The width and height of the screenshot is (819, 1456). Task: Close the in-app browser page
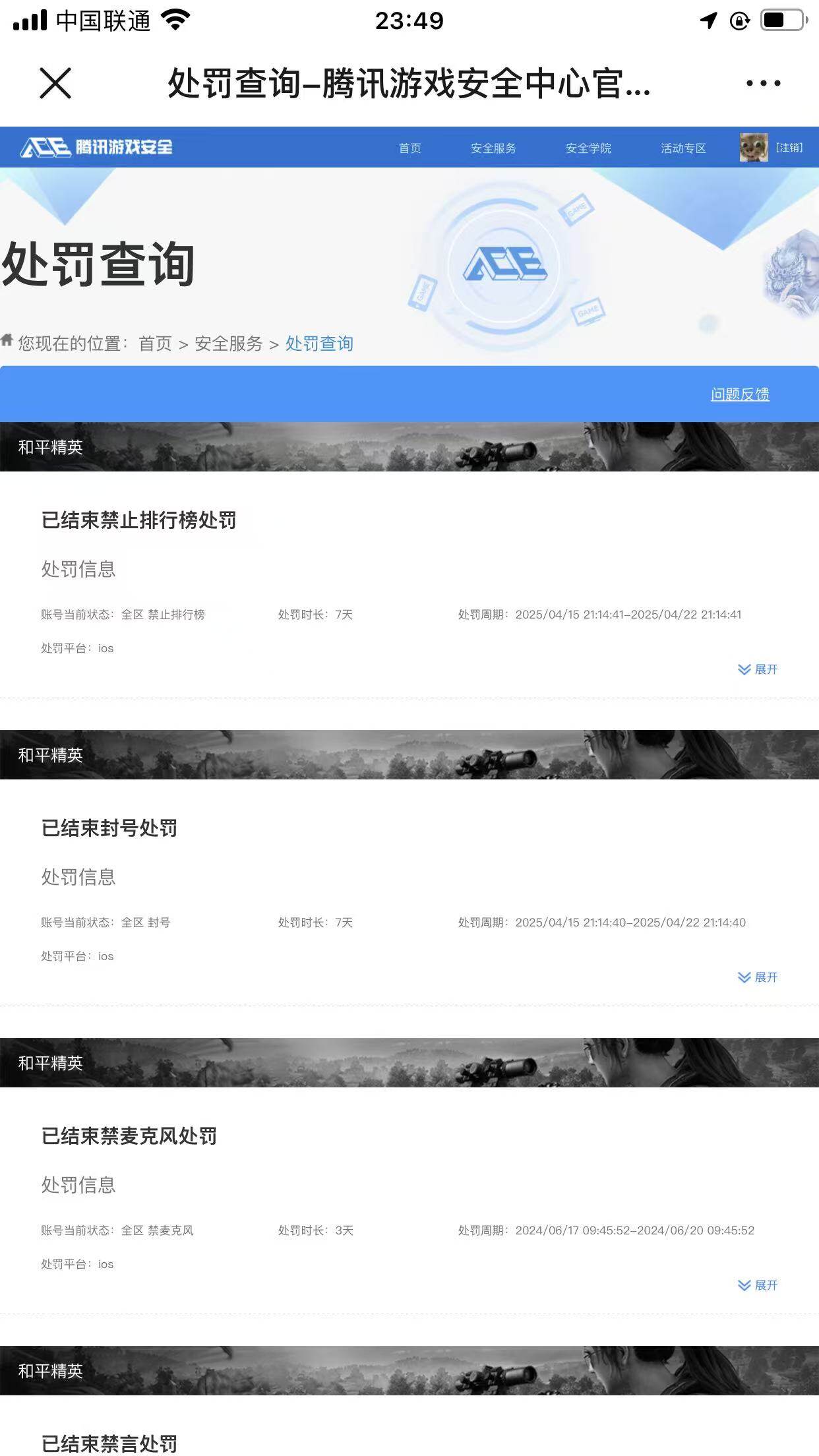pos(55,83)
